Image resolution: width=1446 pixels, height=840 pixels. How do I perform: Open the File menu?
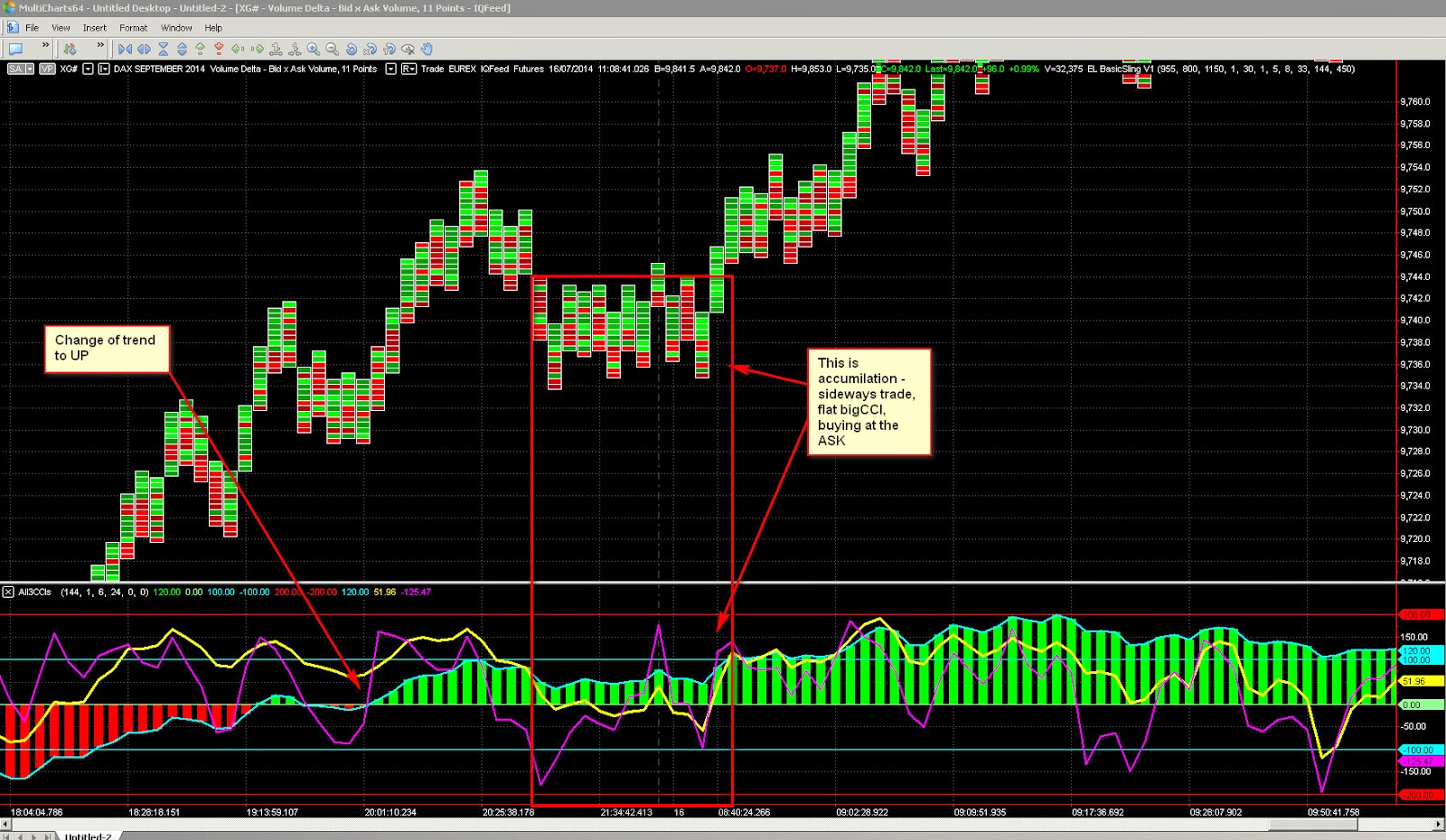point(33,28)
